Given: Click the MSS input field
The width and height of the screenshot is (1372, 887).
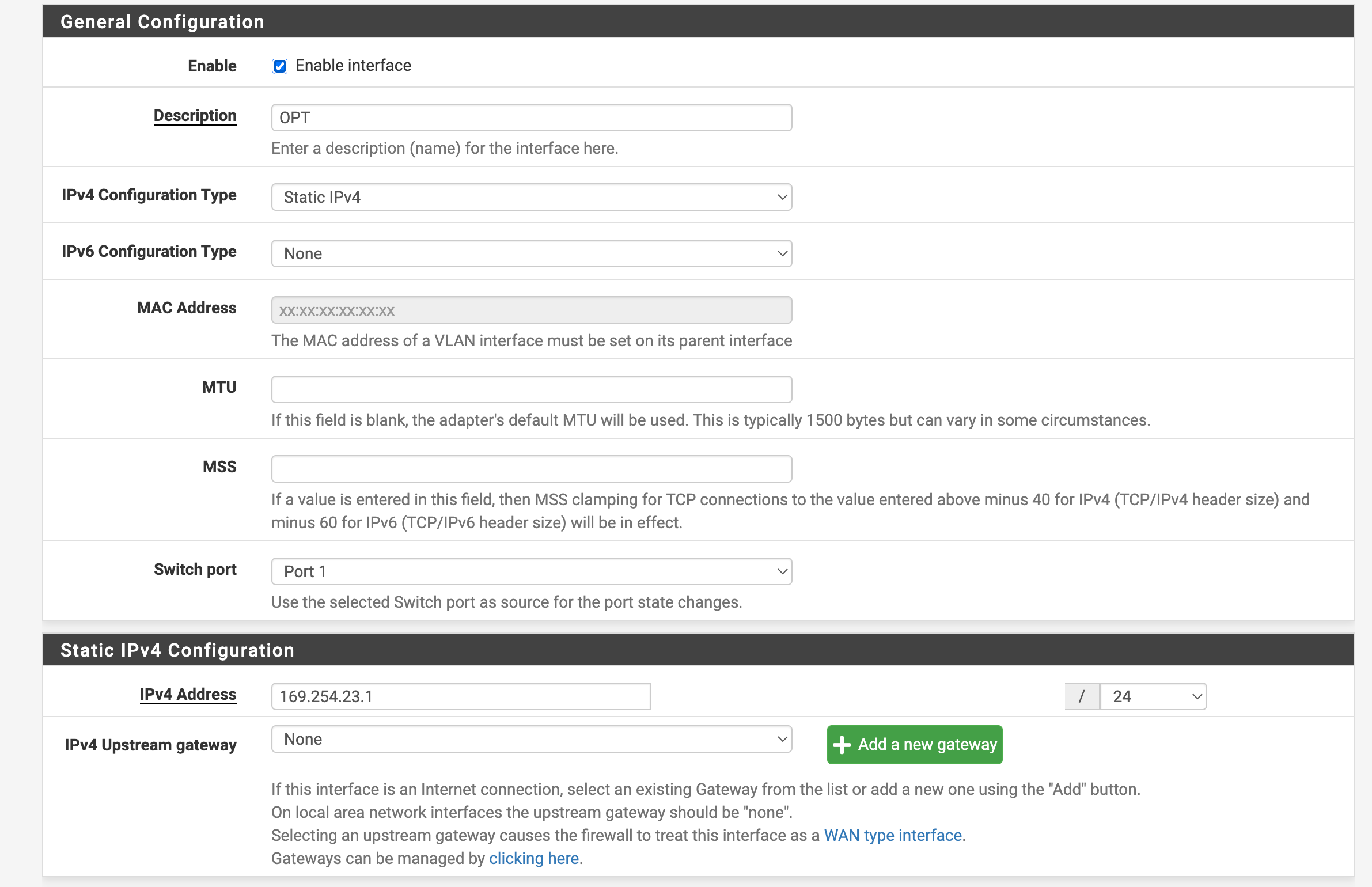Looking at the screenshot, I should coord(531,469).
